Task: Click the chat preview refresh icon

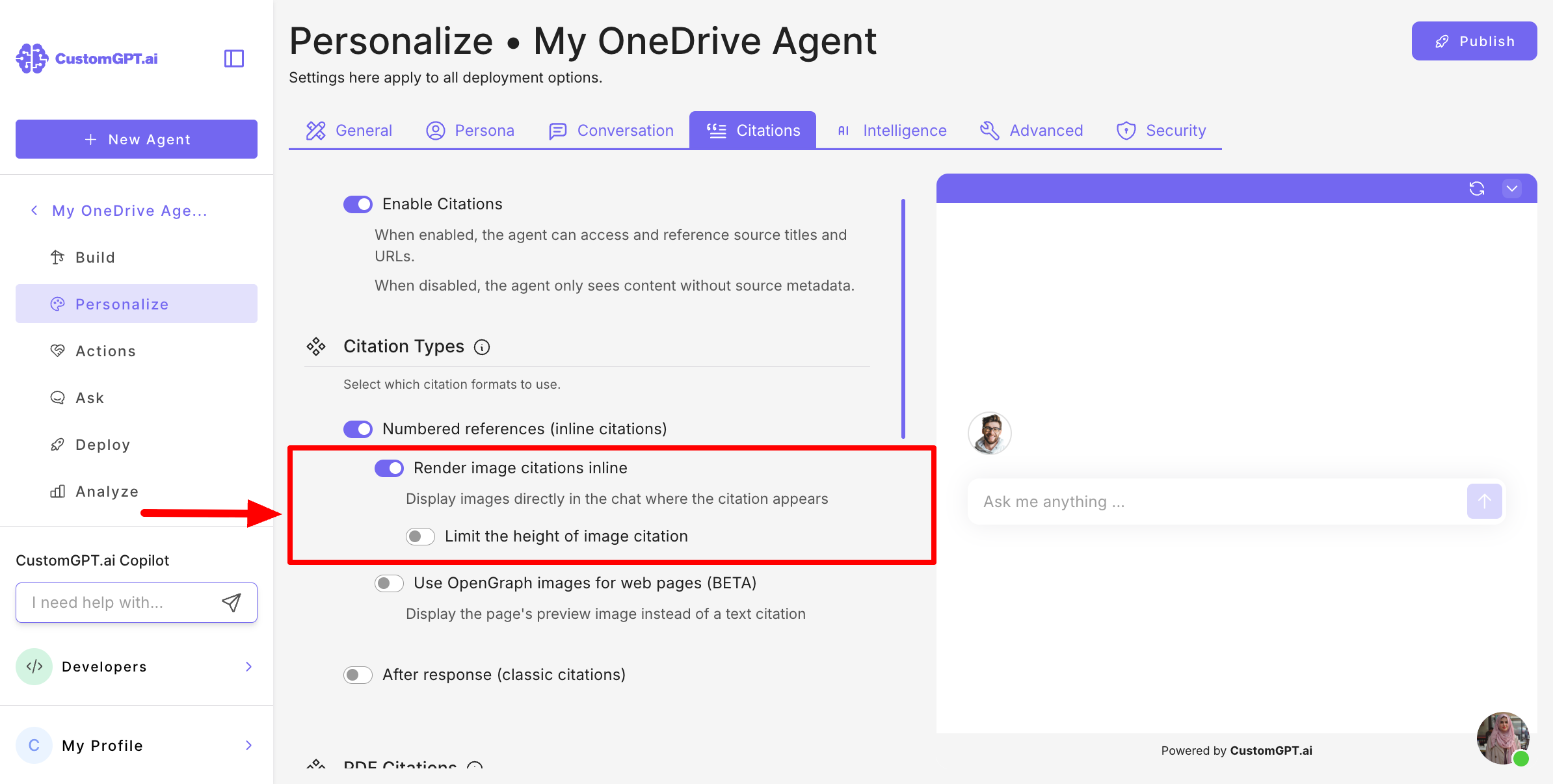Action: coord(1476,189)
